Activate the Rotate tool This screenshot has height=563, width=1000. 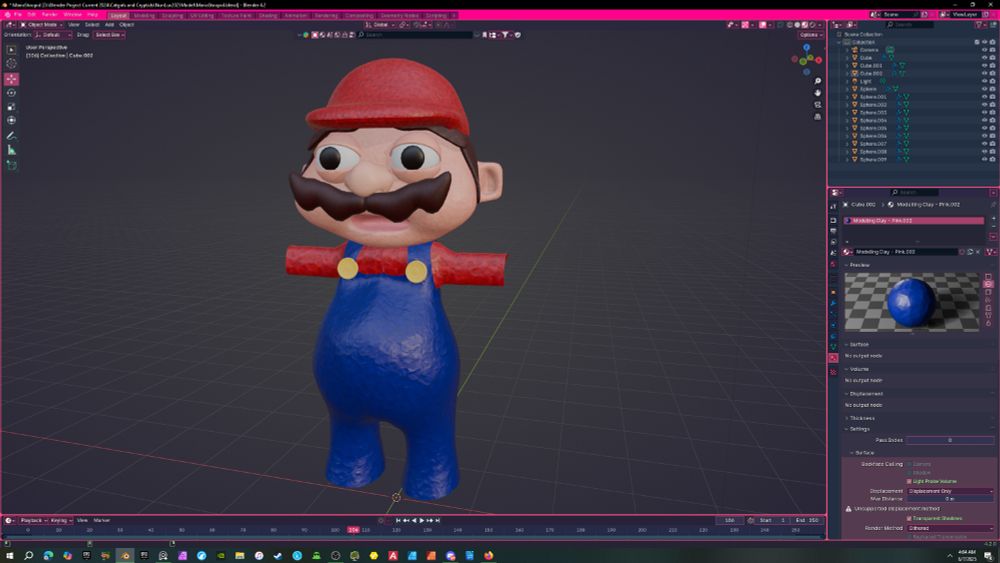click(x=11, y=93)
